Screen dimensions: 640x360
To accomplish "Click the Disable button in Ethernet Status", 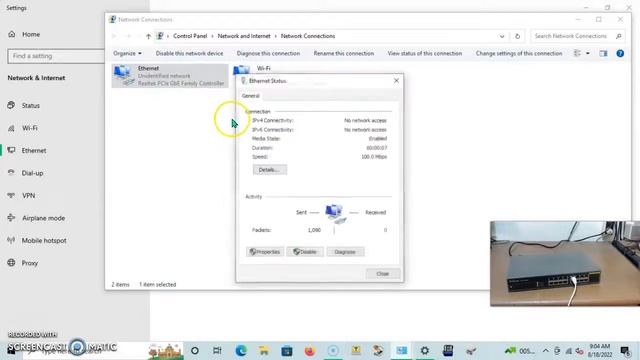I will [305, 252].
